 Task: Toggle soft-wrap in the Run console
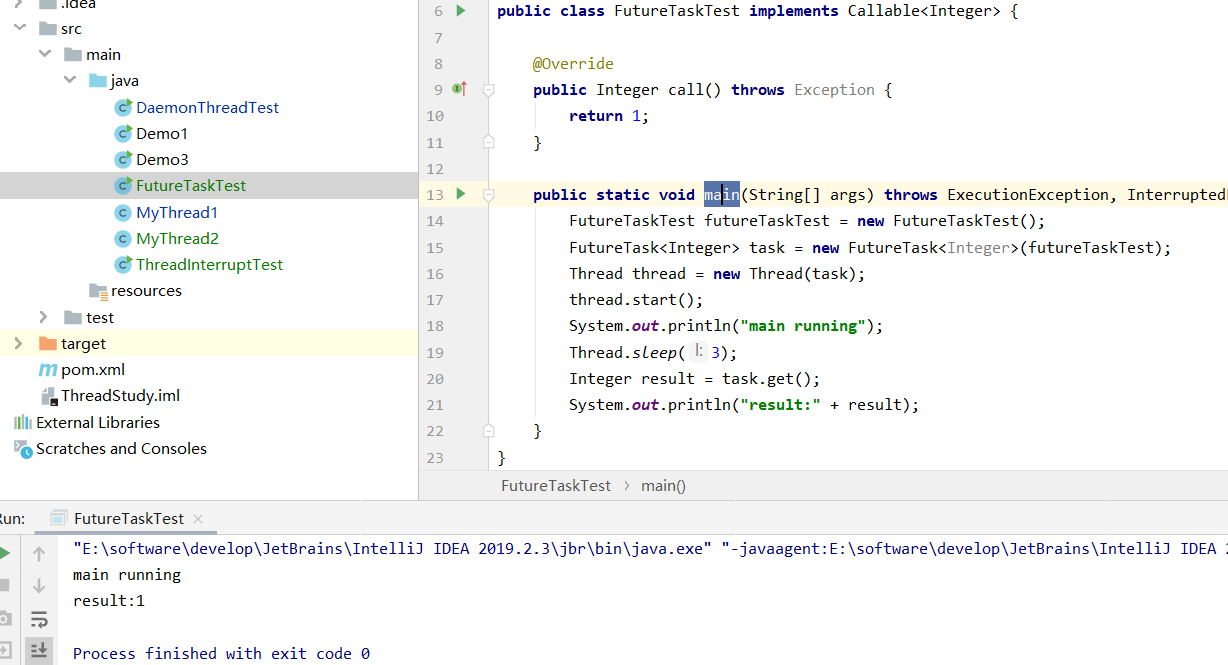[x=39, y=618]
